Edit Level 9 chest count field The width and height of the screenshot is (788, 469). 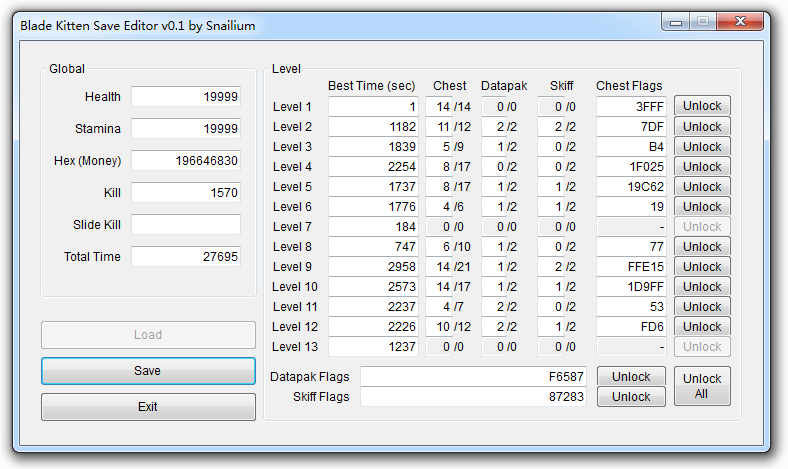coord(439,267)
